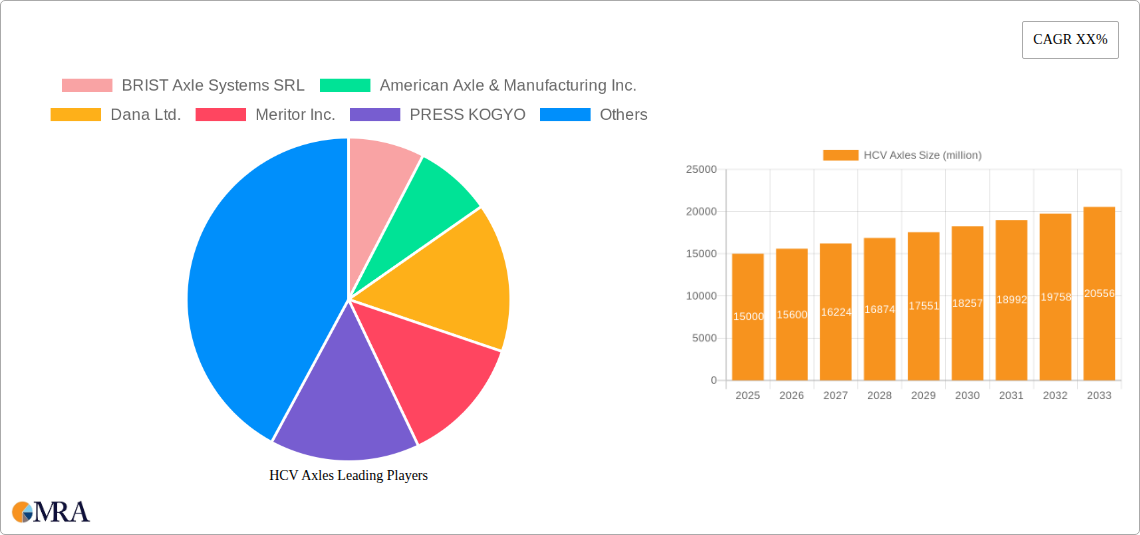Click the 'HCV Axles Leading Players' caption
This screenshot has height=535, width=1140.
[x=348, y=475]
